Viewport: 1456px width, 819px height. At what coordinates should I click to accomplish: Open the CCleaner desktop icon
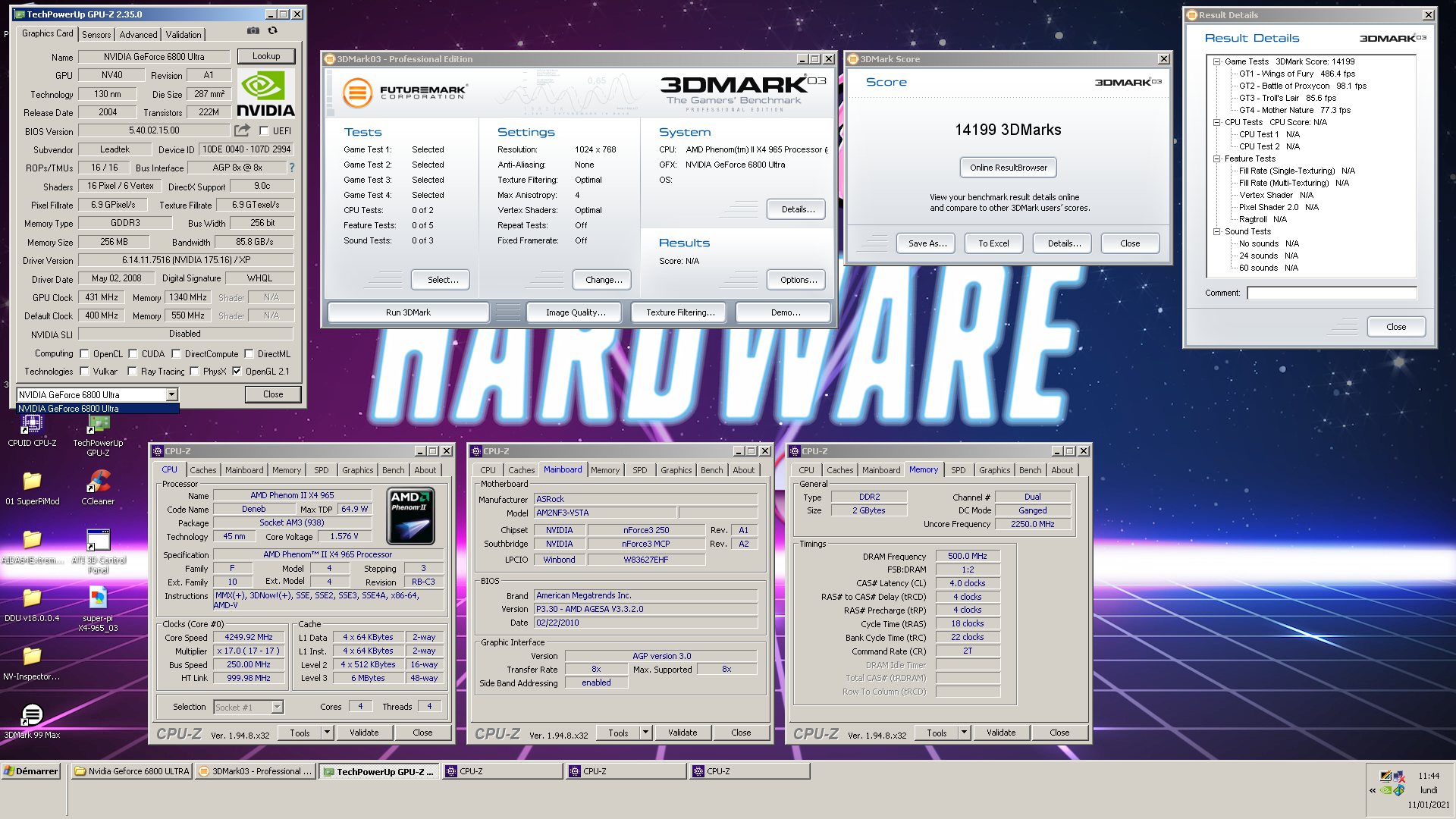pyautogui.click(x=98, y=488)
